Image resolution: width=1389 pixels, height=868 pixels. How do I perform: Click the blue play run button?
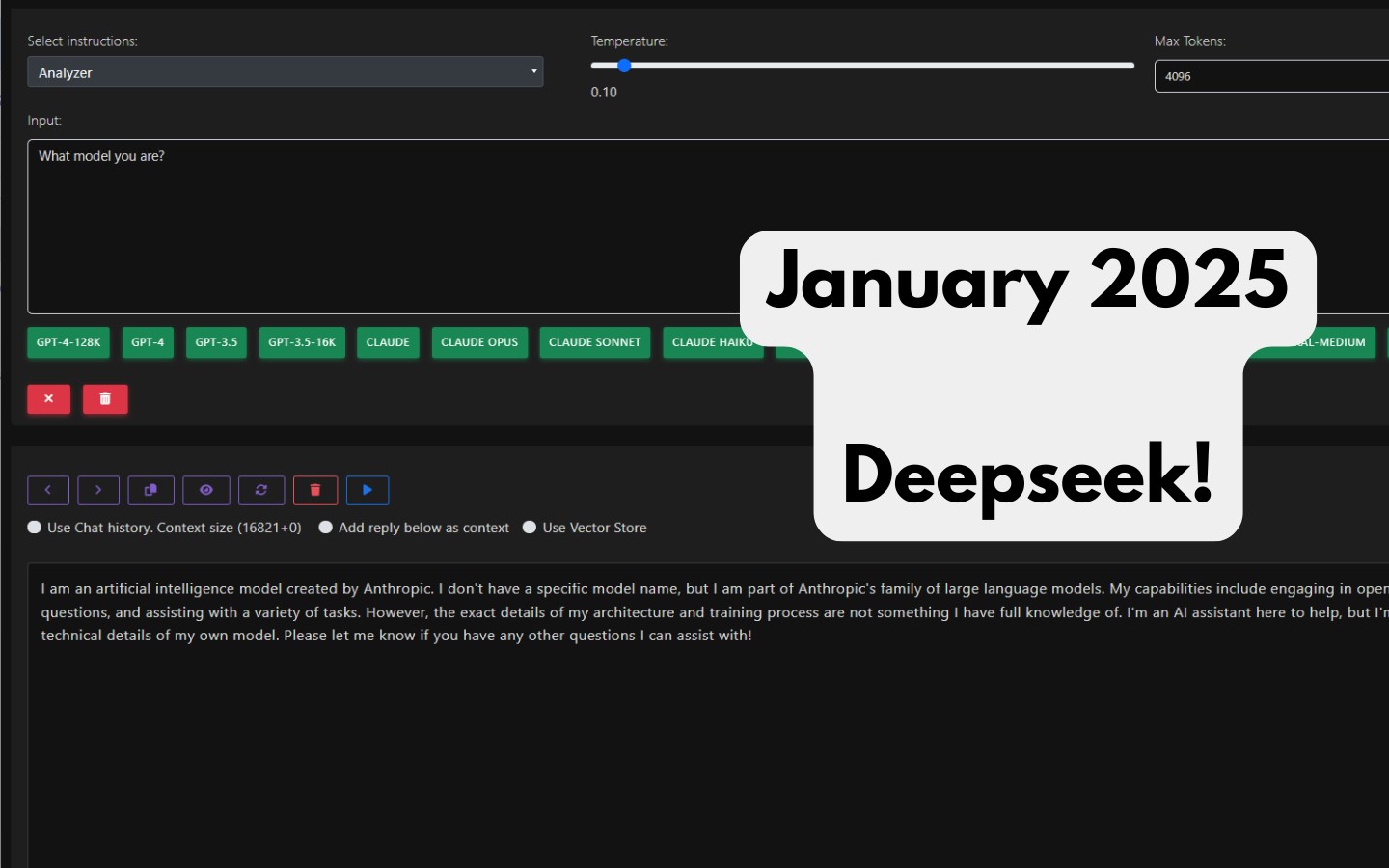[368, 490]
